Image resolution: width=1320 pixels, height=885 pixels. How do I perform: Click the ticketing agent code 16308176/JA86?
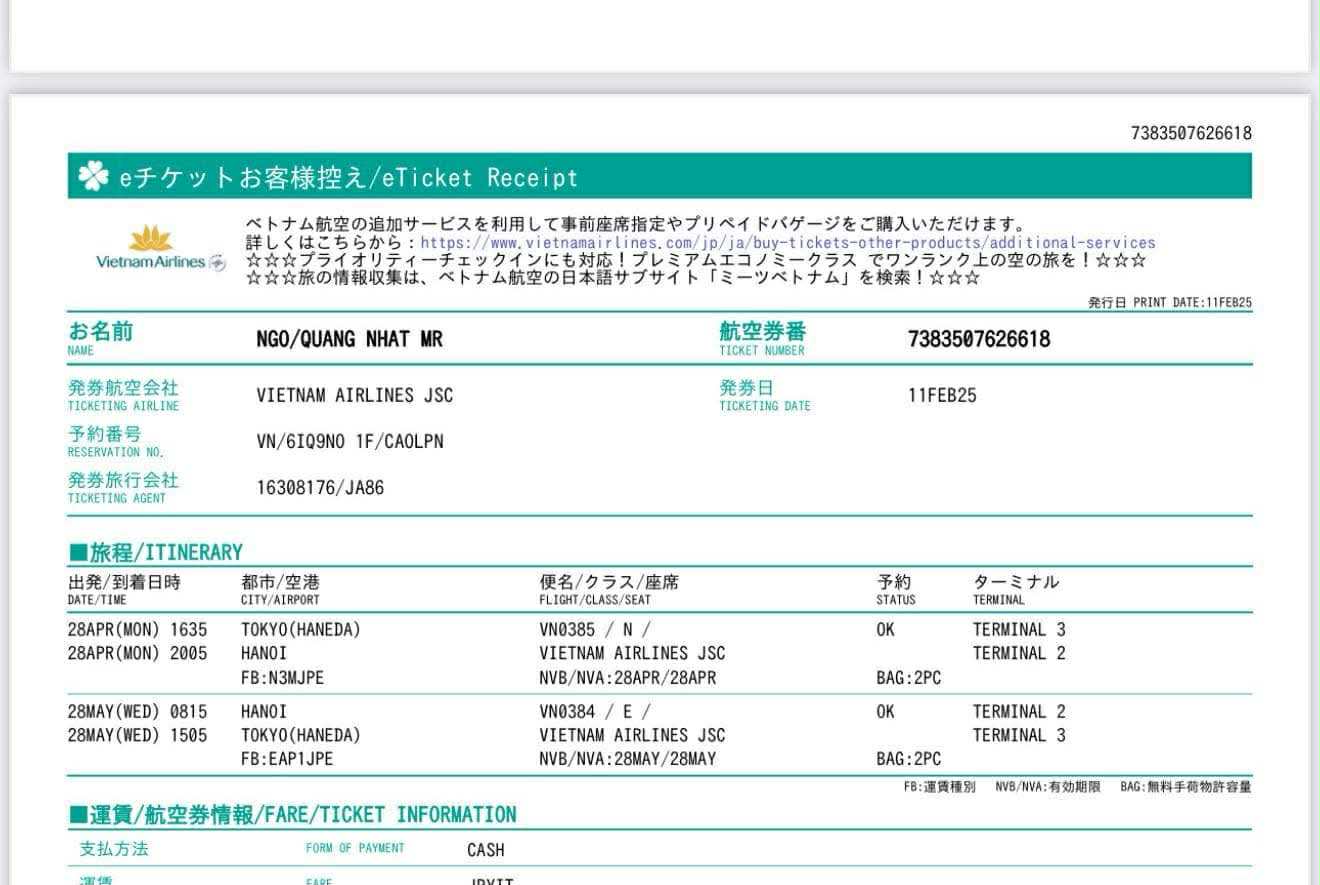320,488
